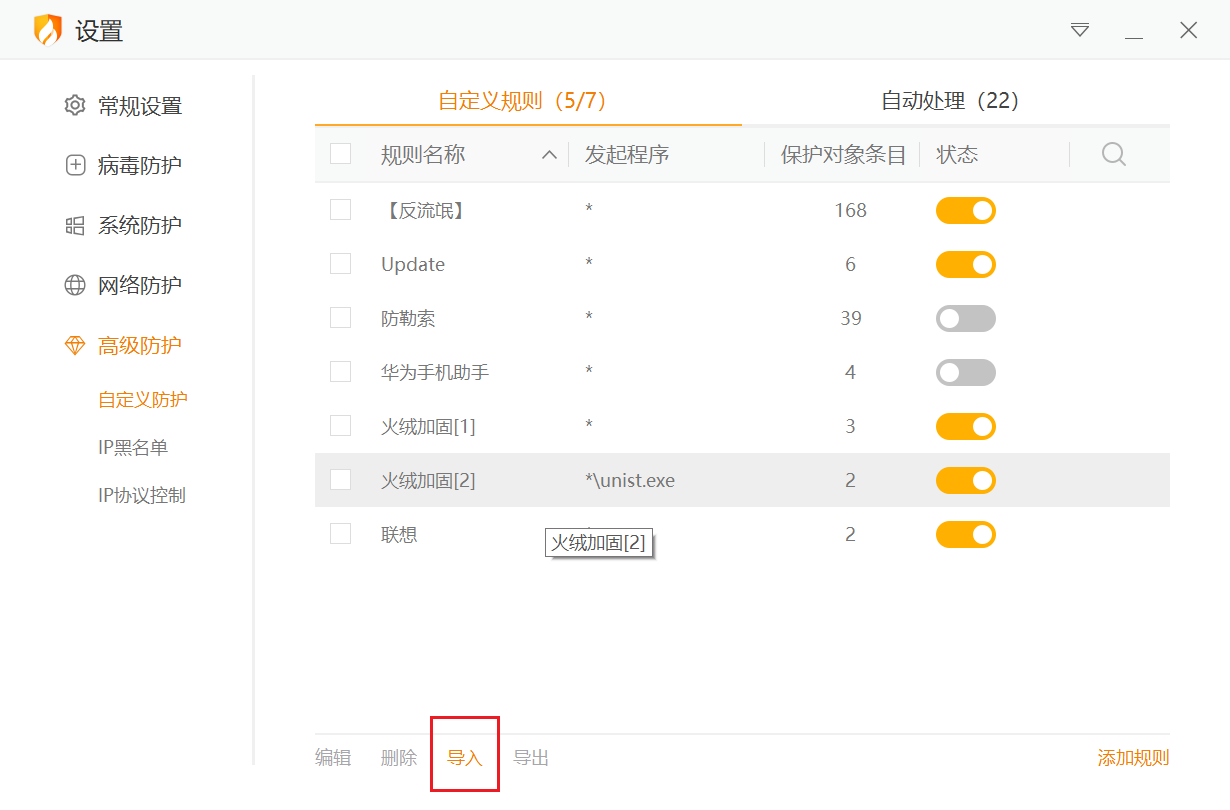Click the 高级防护 diamond icon

[x=75, y=346]
